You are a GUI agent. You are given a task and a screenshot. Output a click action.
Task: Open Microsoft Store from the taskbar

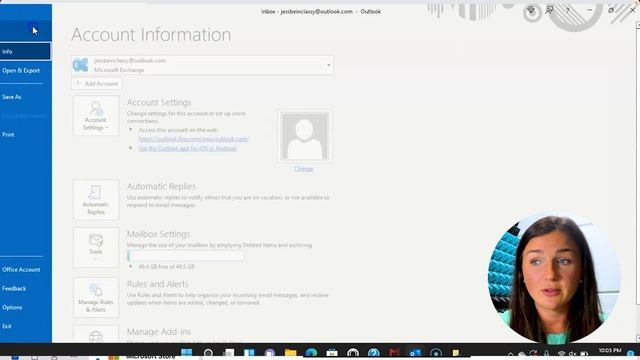click(x=332, y=353)
